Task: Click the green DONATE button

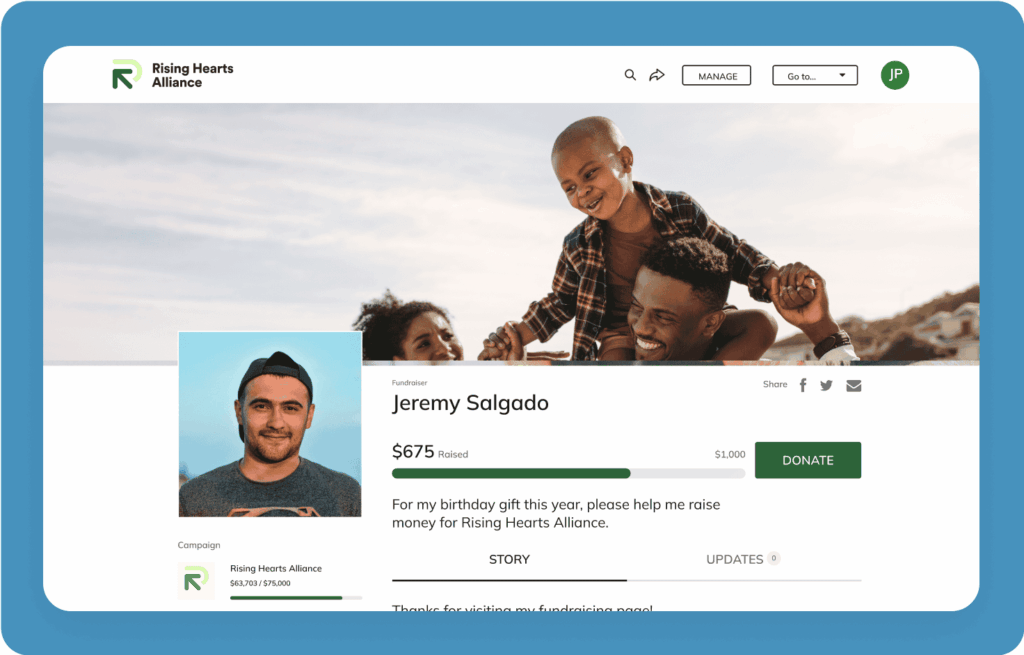Action: pyautogui.click(x=808, y=460)
